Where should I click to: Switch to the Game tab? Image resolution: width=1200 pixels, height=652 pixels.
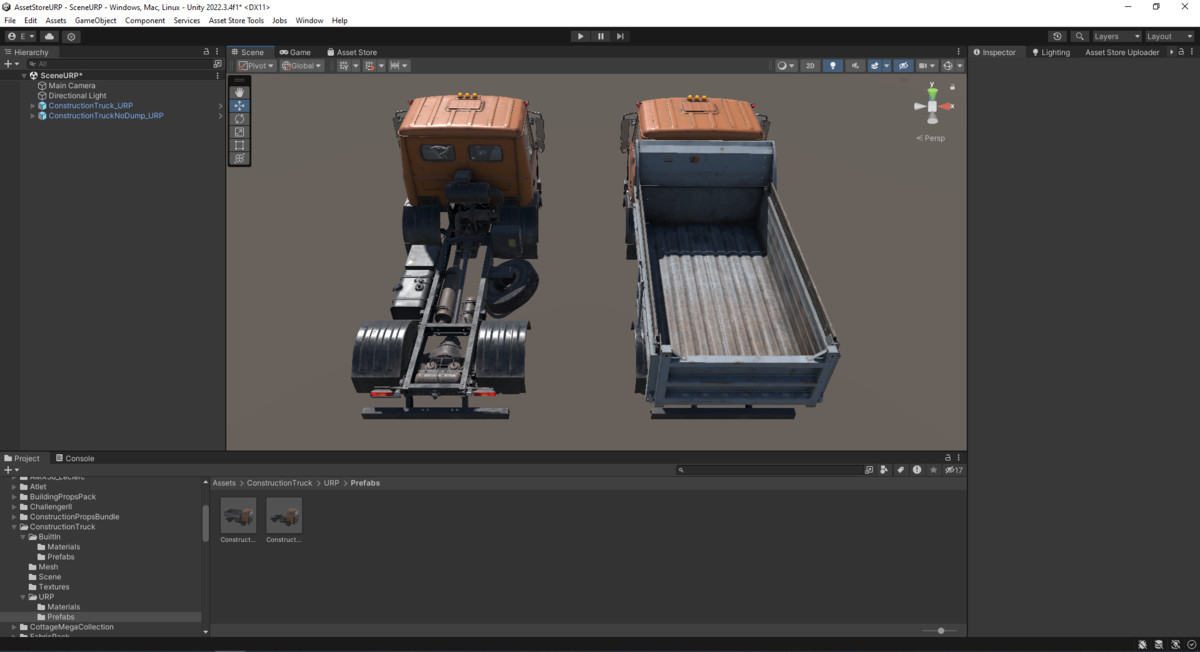click(296, 52)
